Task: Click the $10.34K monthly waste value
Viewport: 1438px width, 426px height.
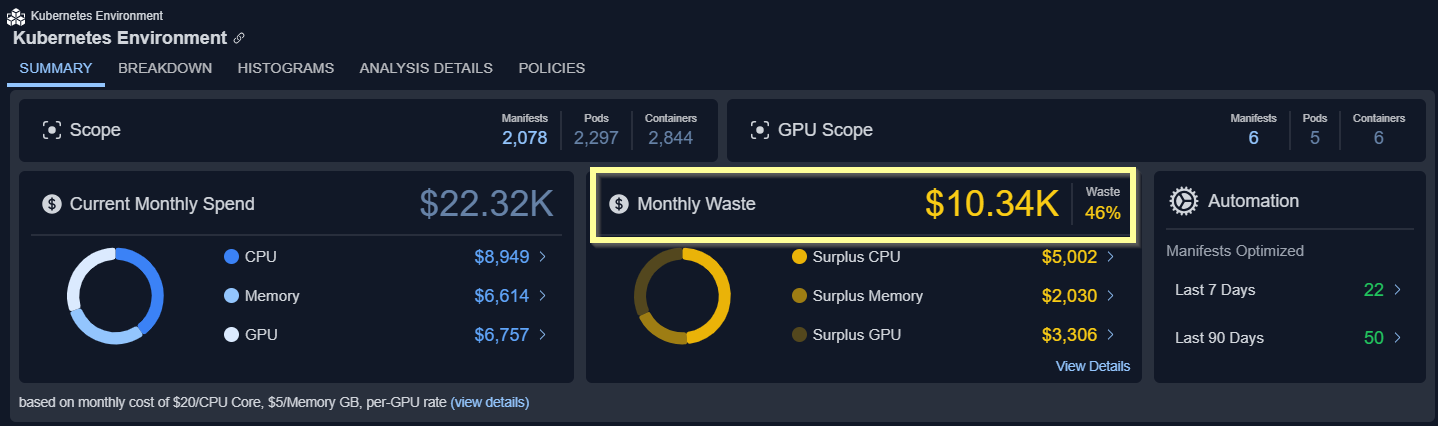Action: pyautogui.click(x=992, y=204)
